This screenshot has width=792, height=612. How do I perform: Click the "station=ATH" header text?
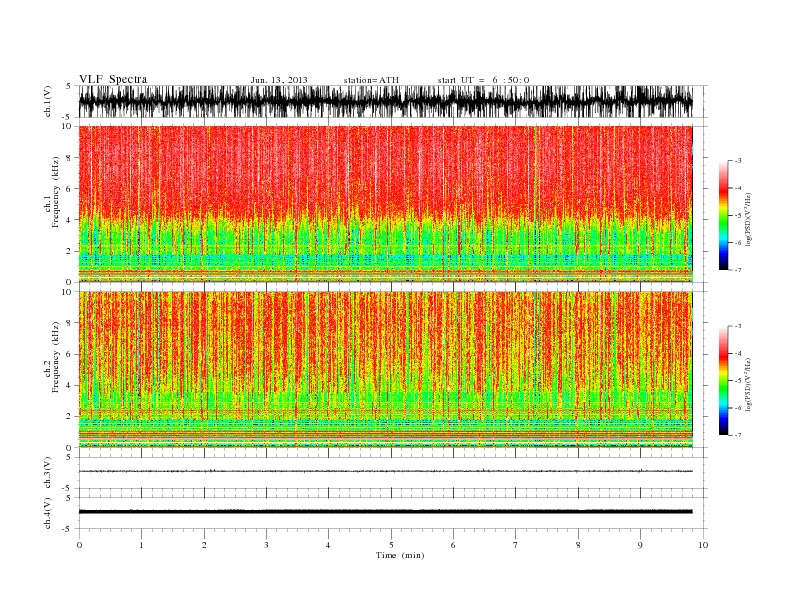(x=371, y=80)
